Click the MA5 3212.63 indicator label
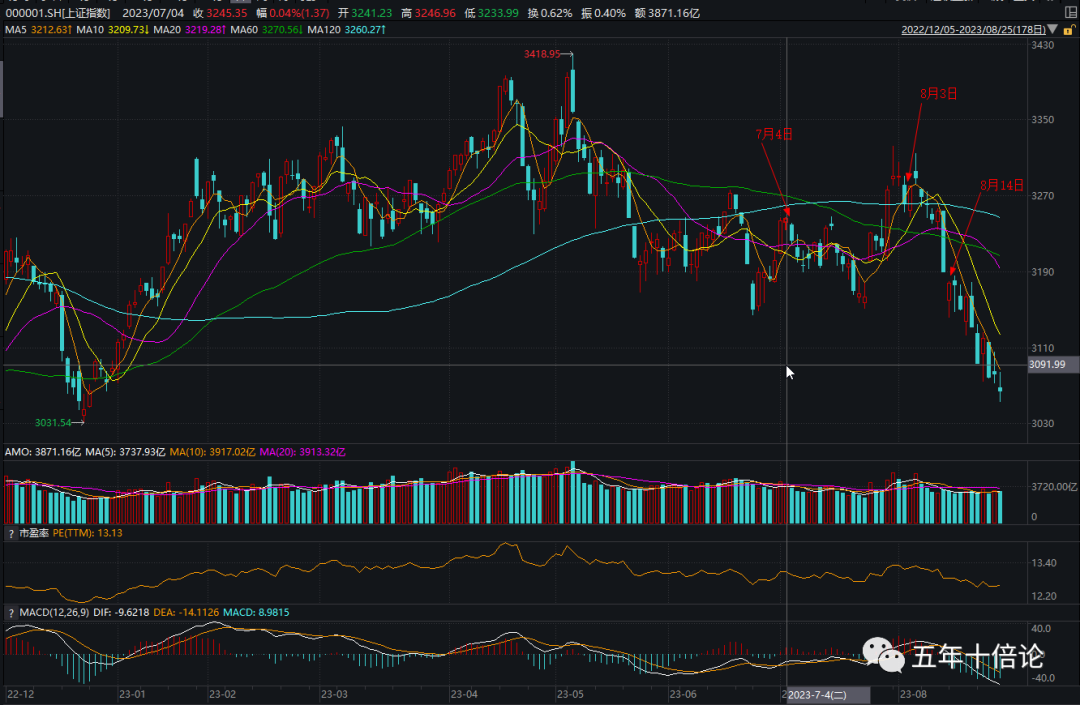 tap(39, 30)
